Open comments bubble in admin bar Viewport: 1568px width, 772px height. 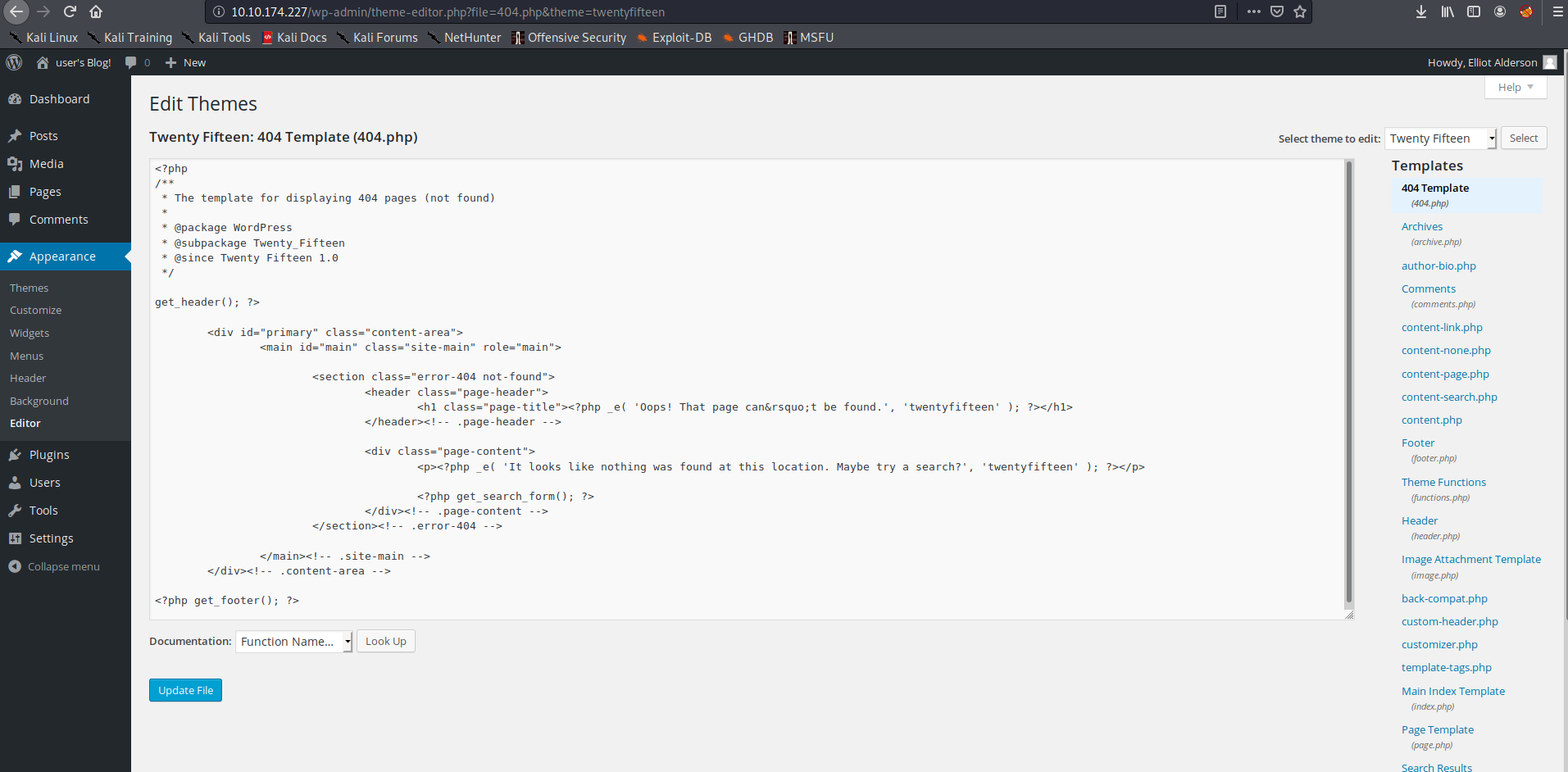(x=137, y=62)
